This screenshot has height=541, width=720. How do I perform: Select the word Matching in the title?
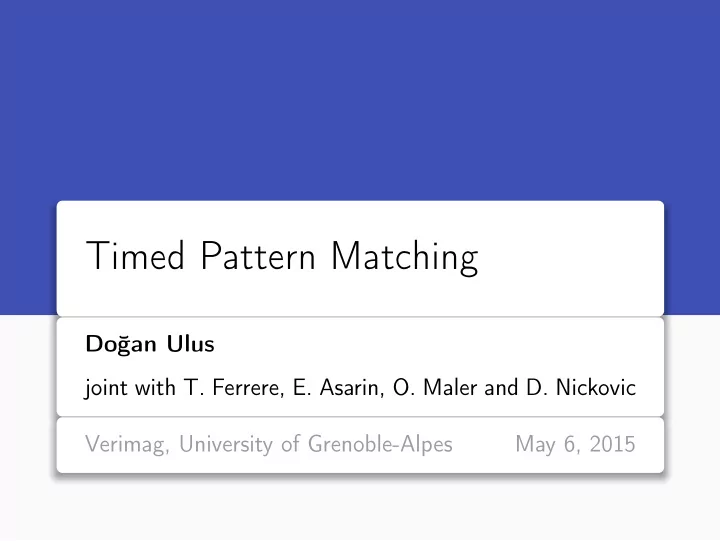click(405, 258)
